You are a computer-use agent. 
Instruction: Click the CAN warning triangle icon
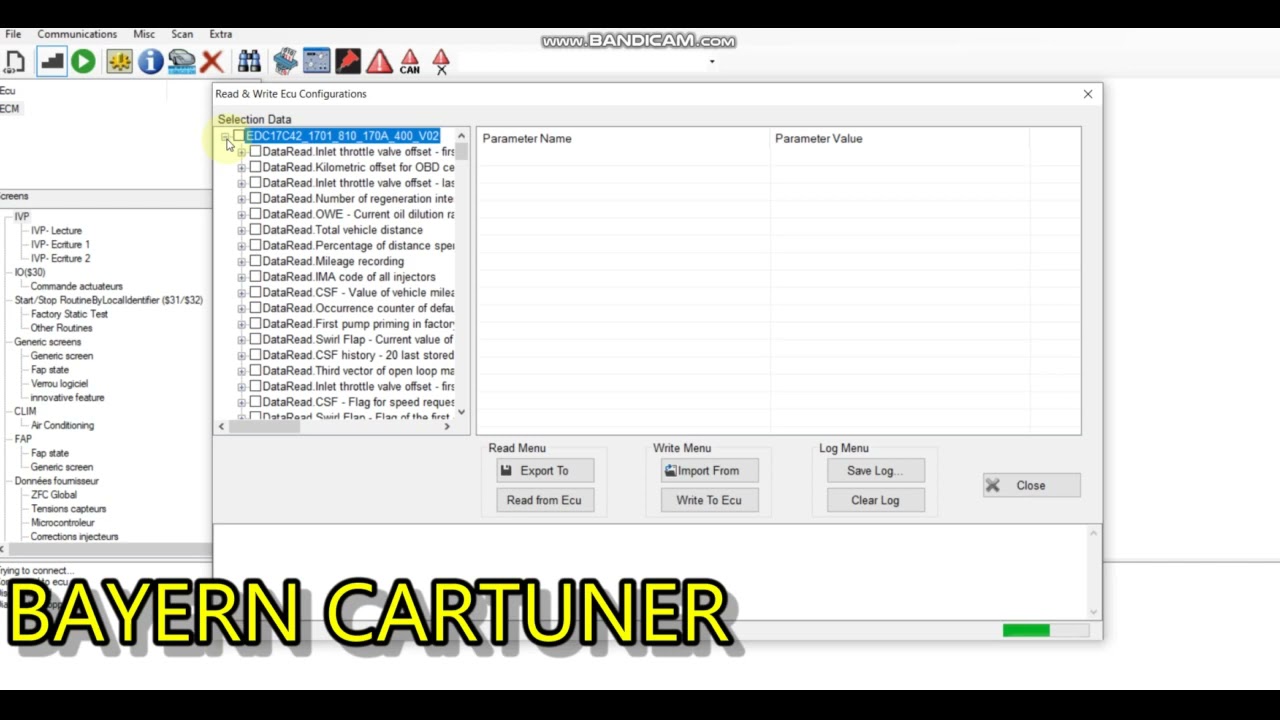pyautogui.click(x=410, y=62)
